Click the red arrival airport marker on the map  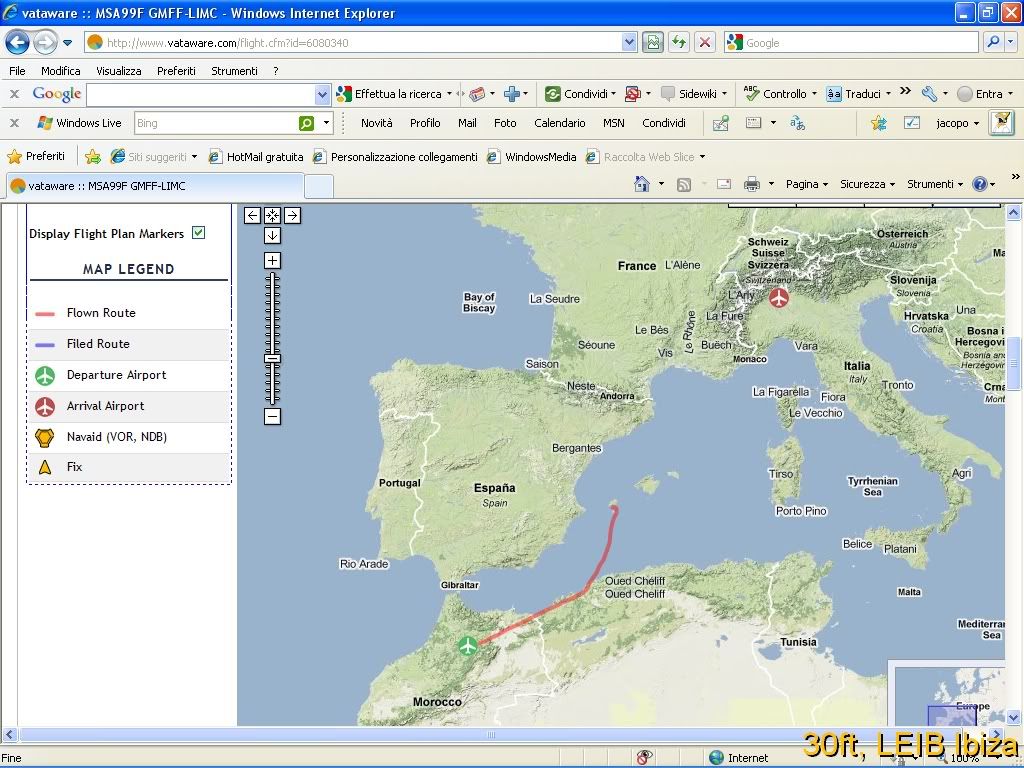point(778,298)
